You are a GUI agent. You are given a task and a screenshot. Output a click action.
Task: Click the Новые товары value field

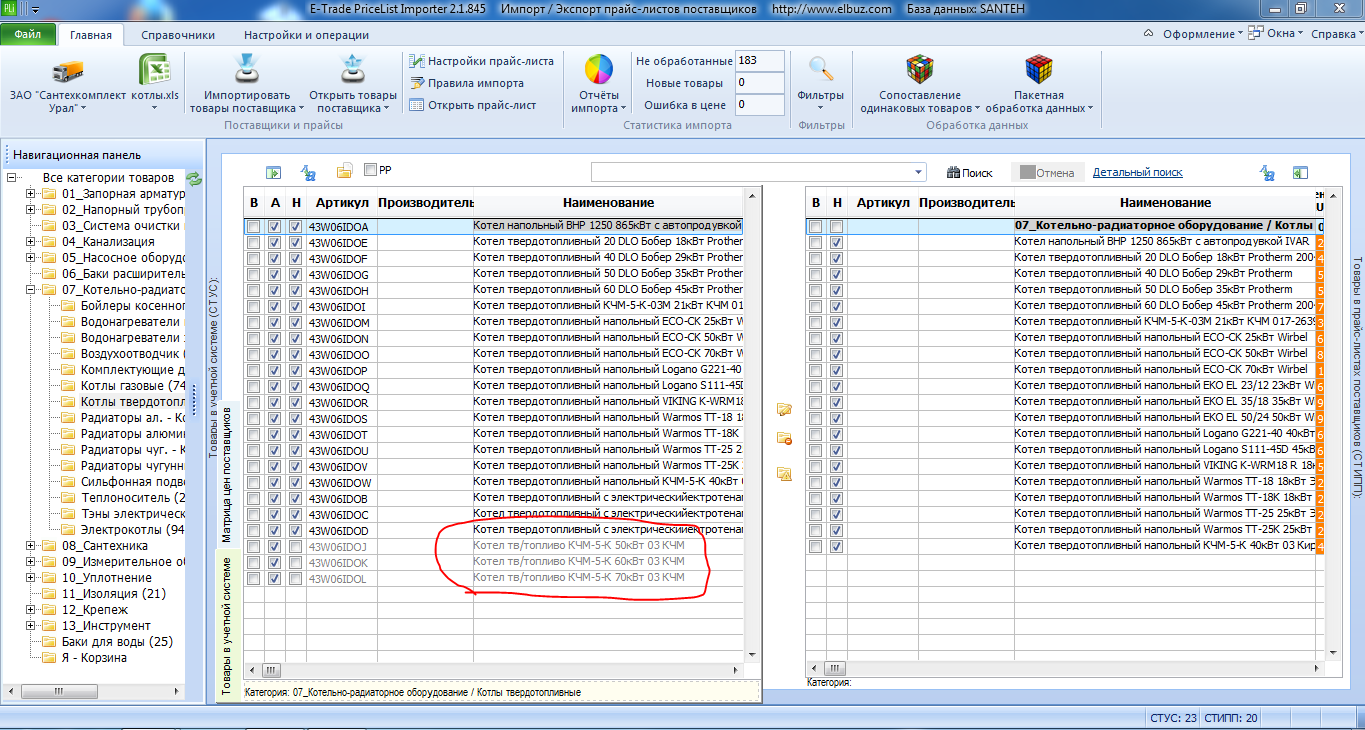(x=759, y=83)
